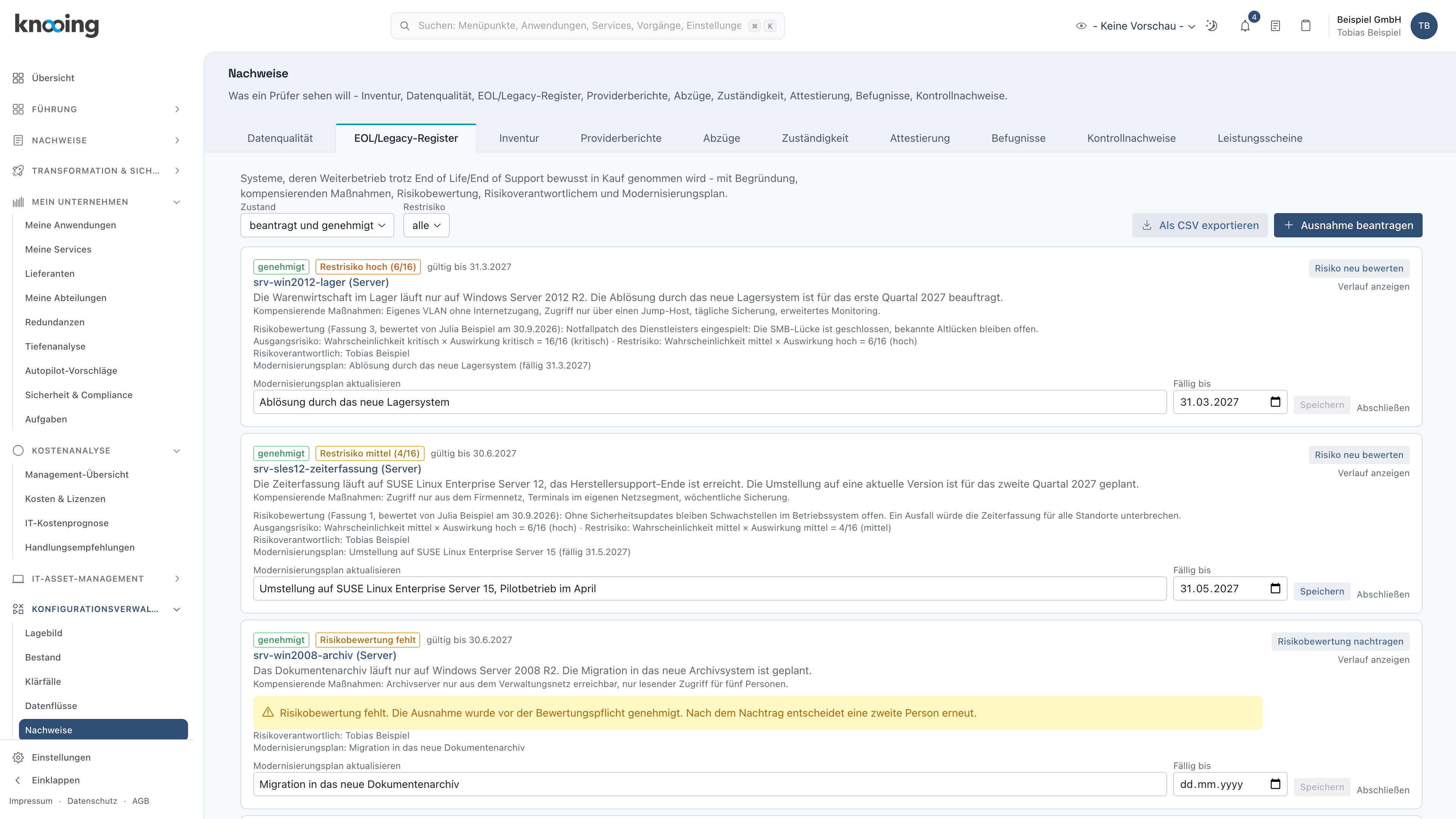Click Ausnahme beantragen button
The width and height of the screenshot is (1456, 819).
coord(1348,226)
